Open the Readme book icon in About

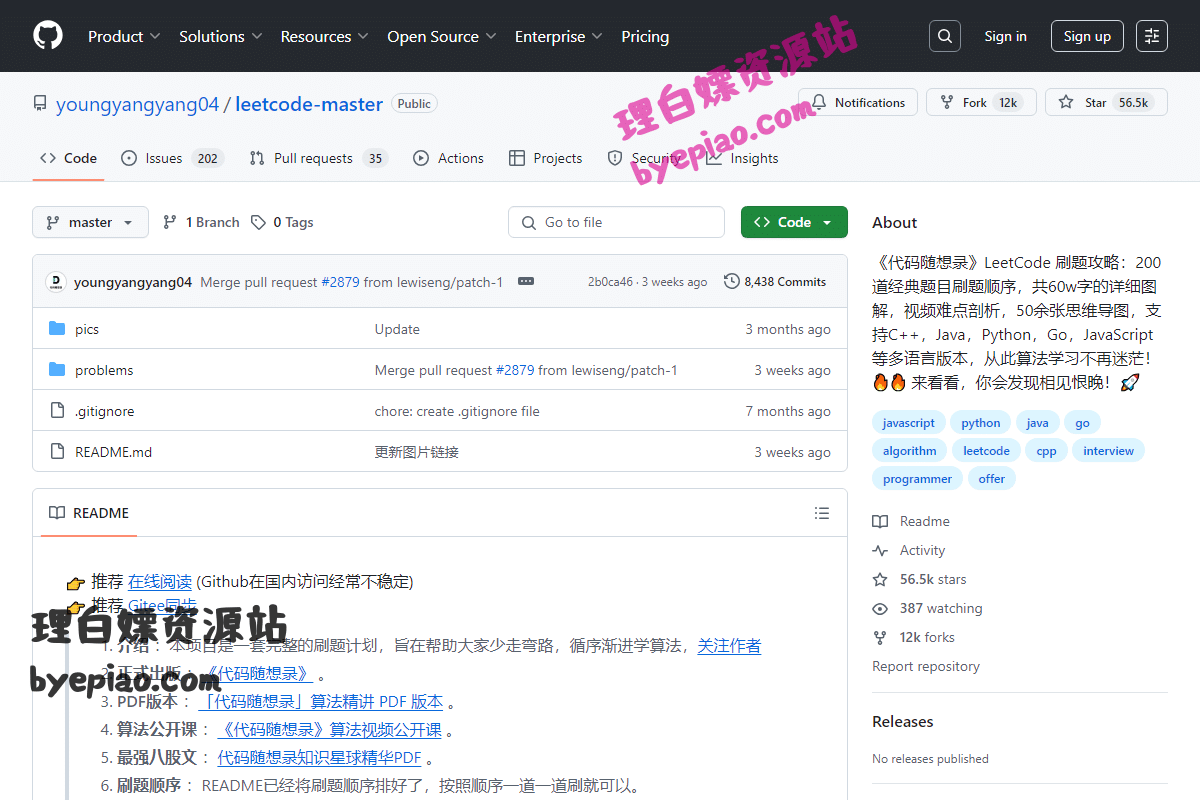pos(880,521)
